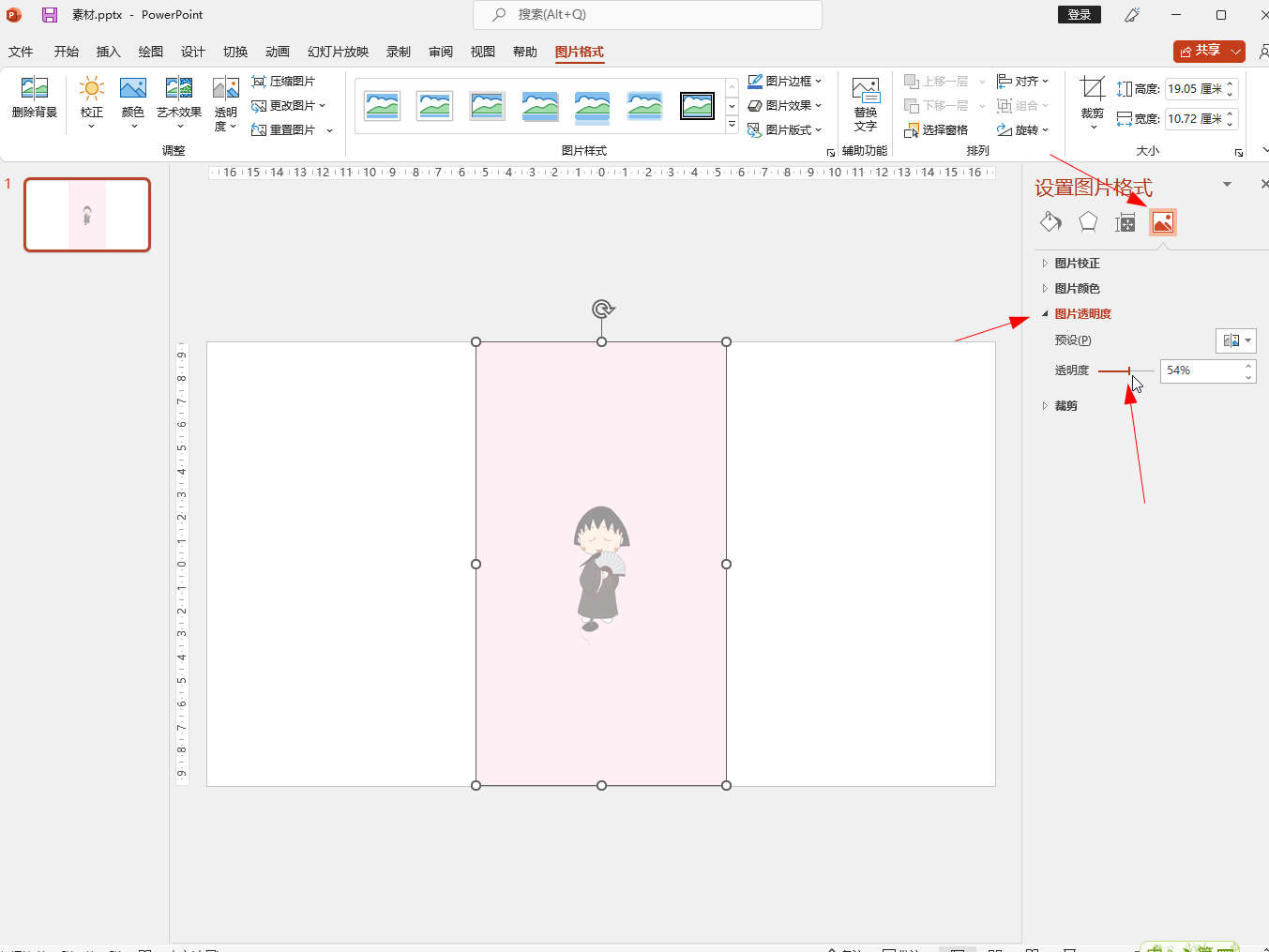Open the Change Picture (更改图片) dropdown arrow
This screenshot has height=952, width=1269.
[323, 106]
